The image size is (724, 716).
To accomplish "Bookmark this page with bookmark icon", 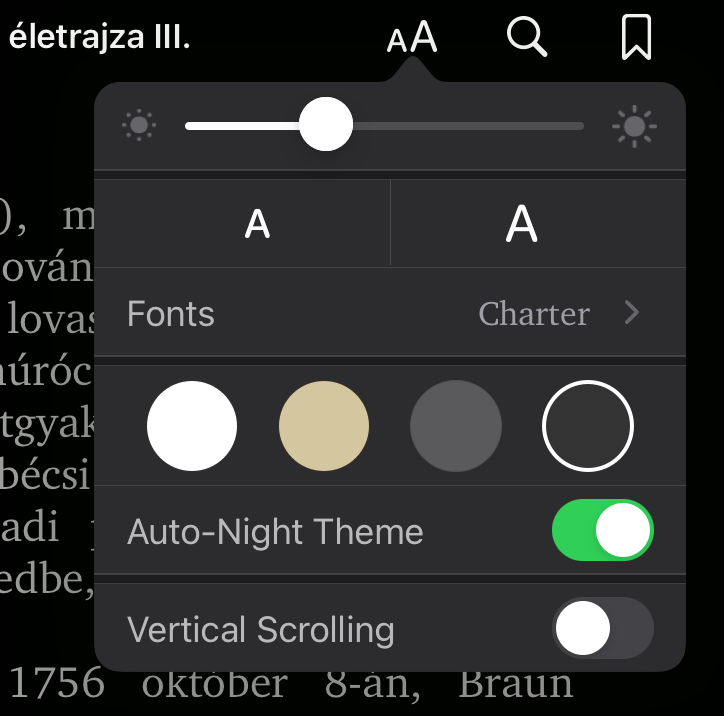I will [x=636, y=38].
